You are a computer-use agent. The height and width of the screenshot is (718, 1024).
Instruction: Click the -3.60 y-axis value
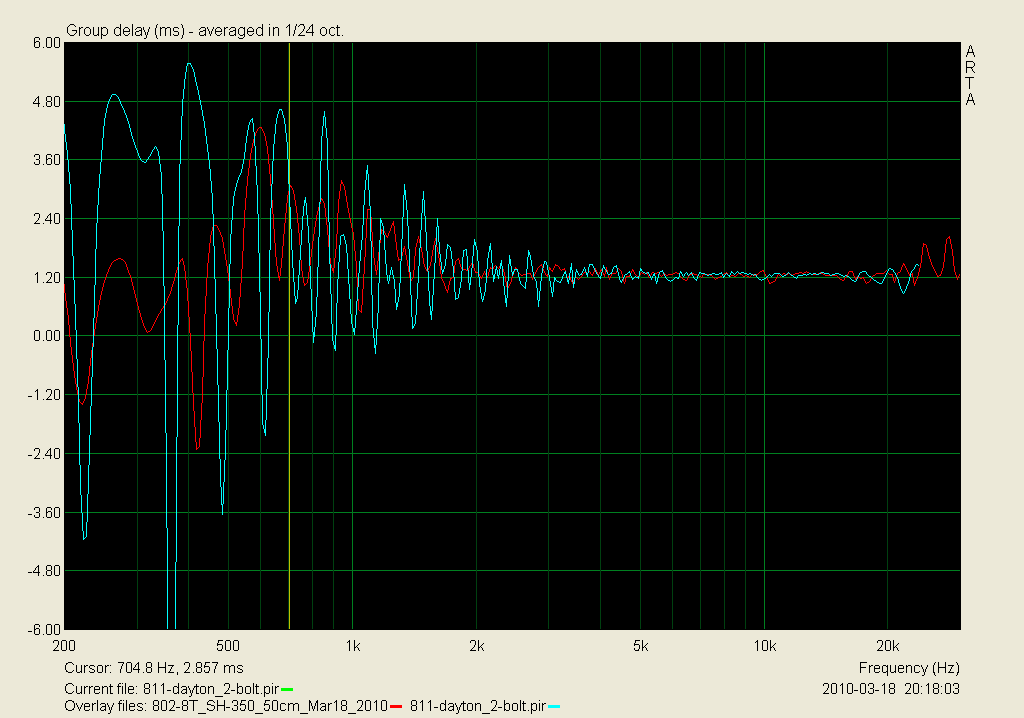pos(44,512)
